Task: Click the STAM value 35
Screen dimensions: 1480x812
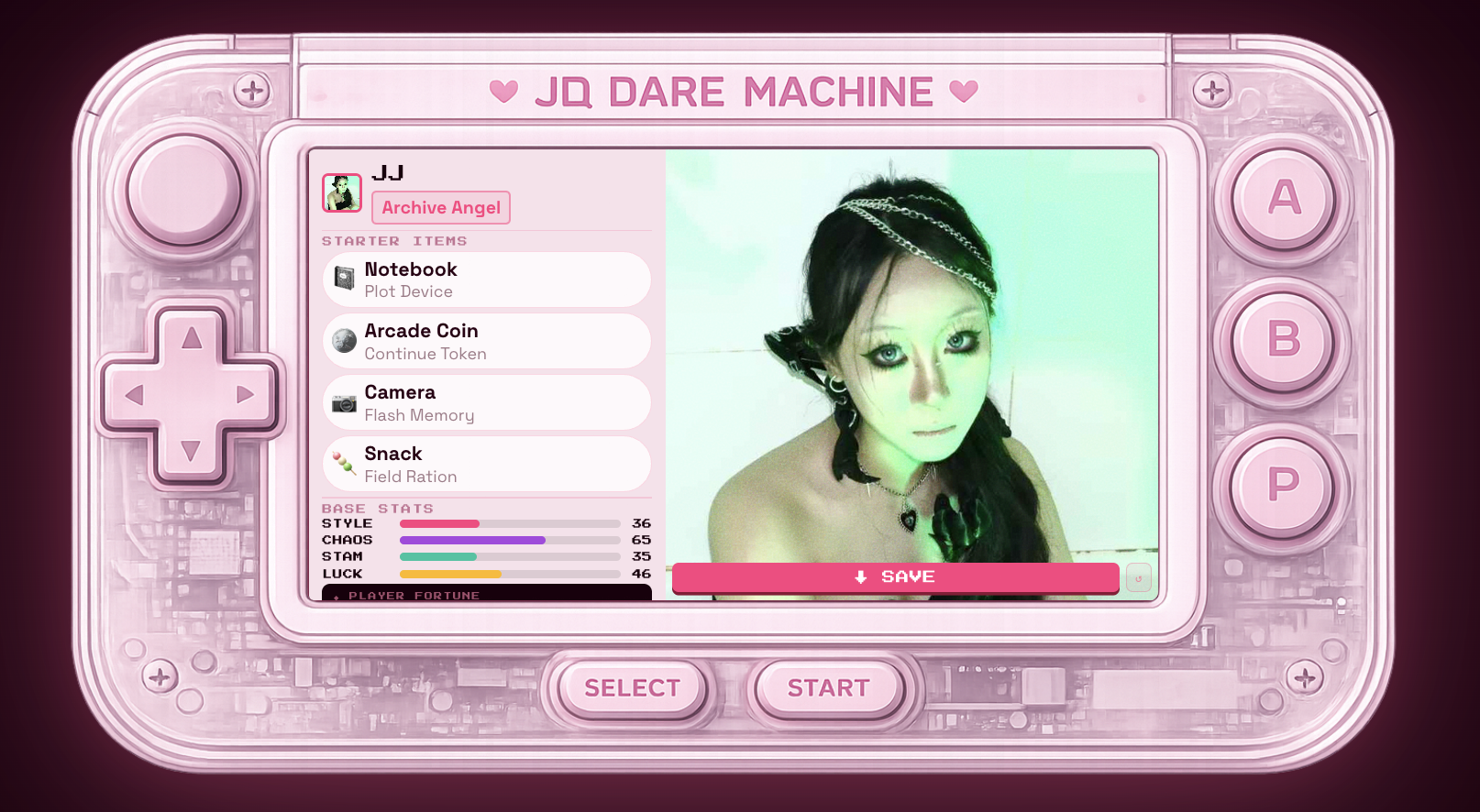Action: 641,557
